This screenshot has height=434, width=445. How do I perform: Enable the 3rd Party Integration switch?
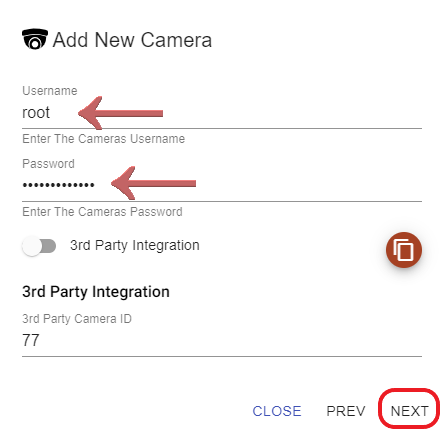39,246
